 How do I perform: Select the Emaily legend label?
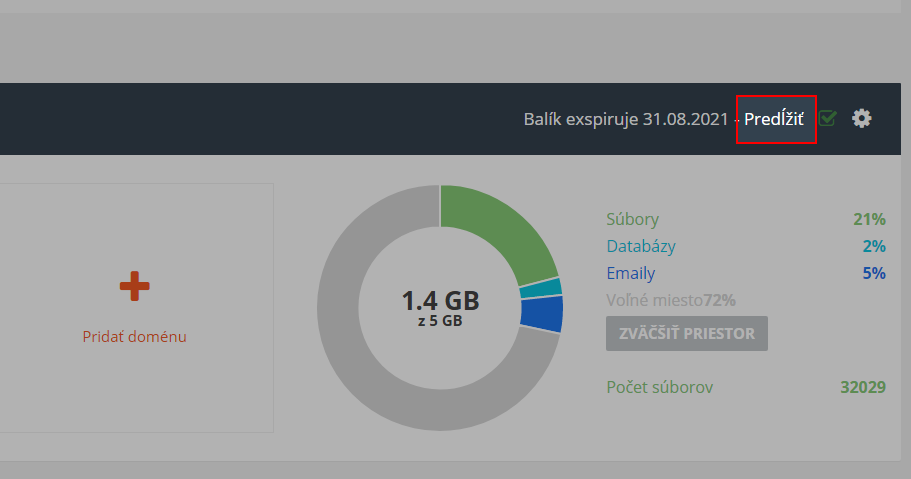click(631, 273)
